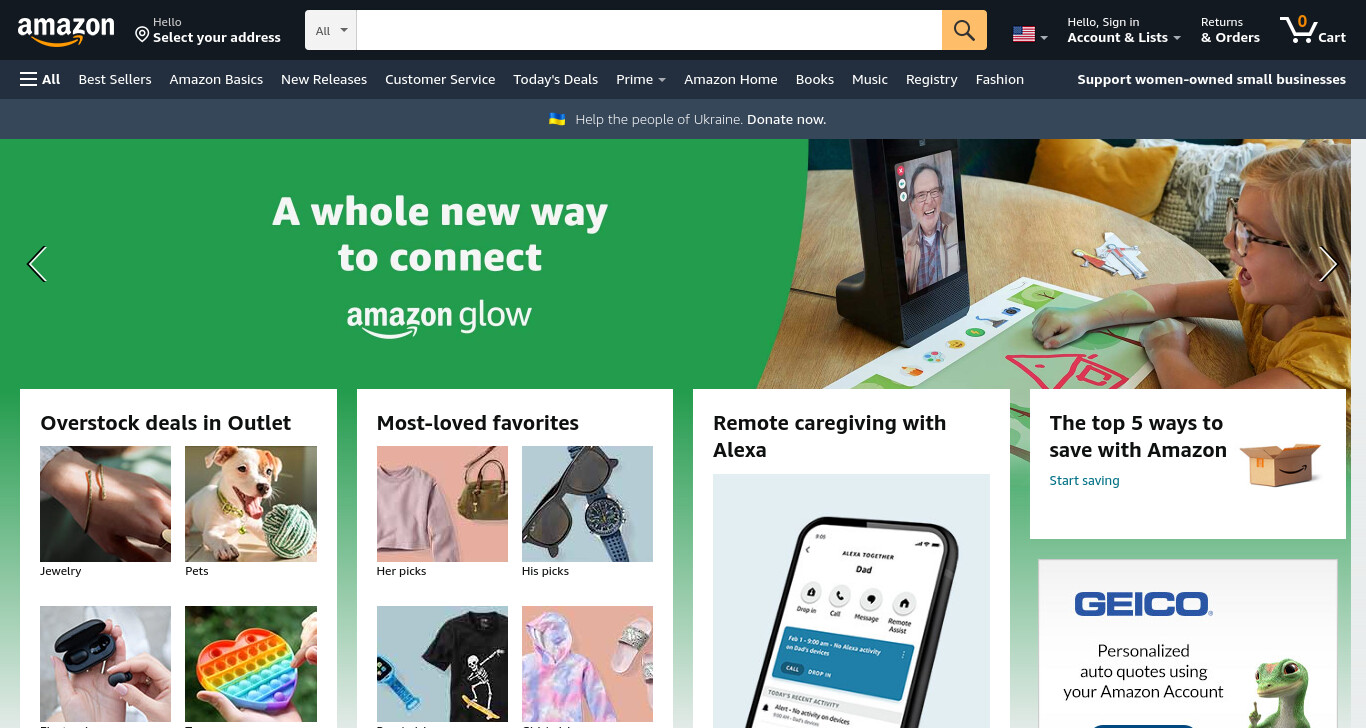Open Customer Service page

tap(440, 79)
